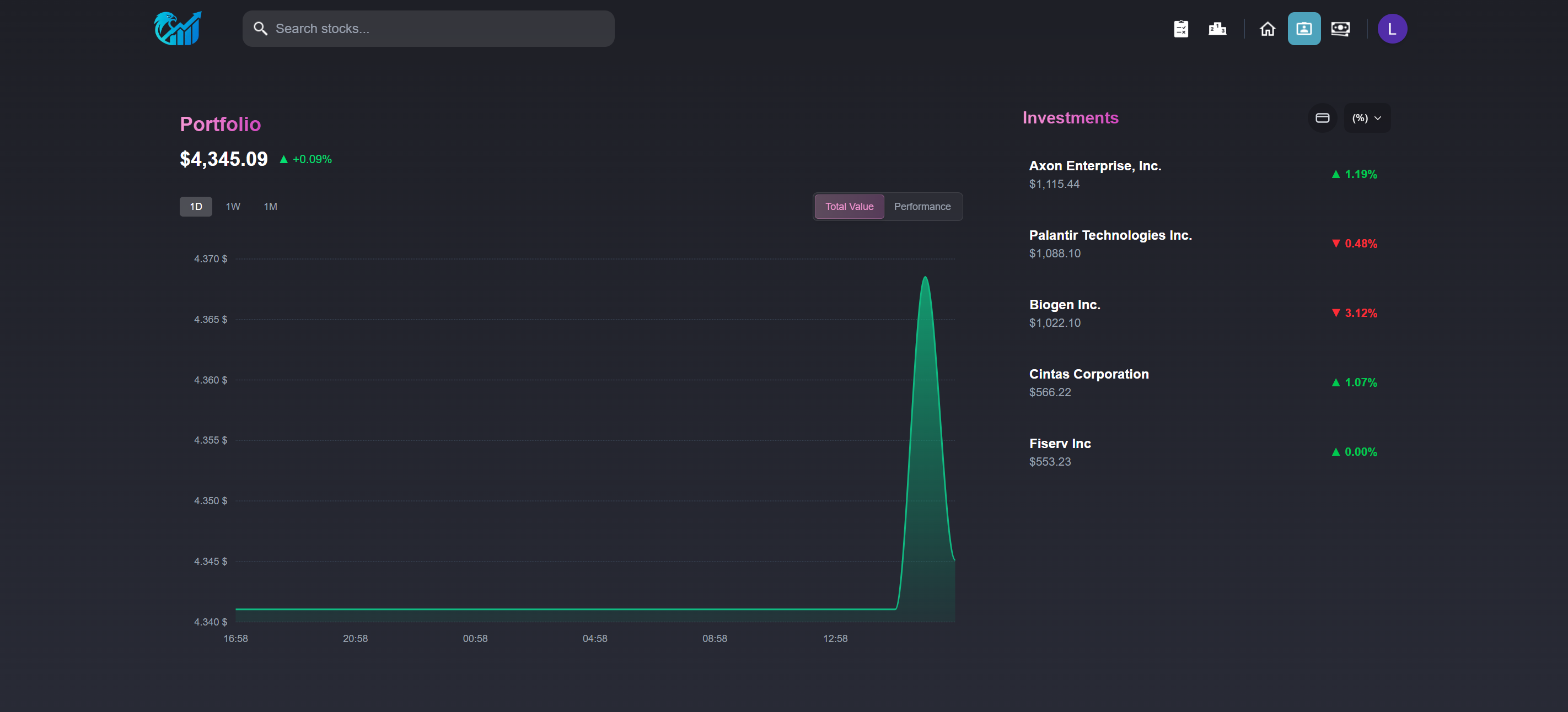
Task: Click the app logo in header
Action: tap(177, 29)
